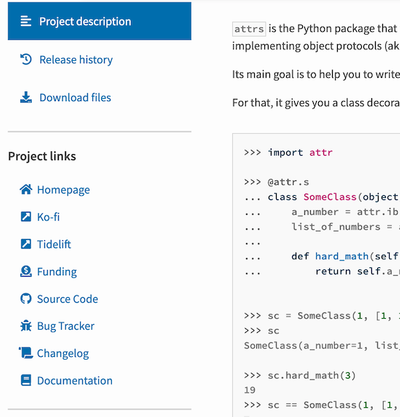Switch to the Project description tab
400x417 pixels.
point(100,21)
